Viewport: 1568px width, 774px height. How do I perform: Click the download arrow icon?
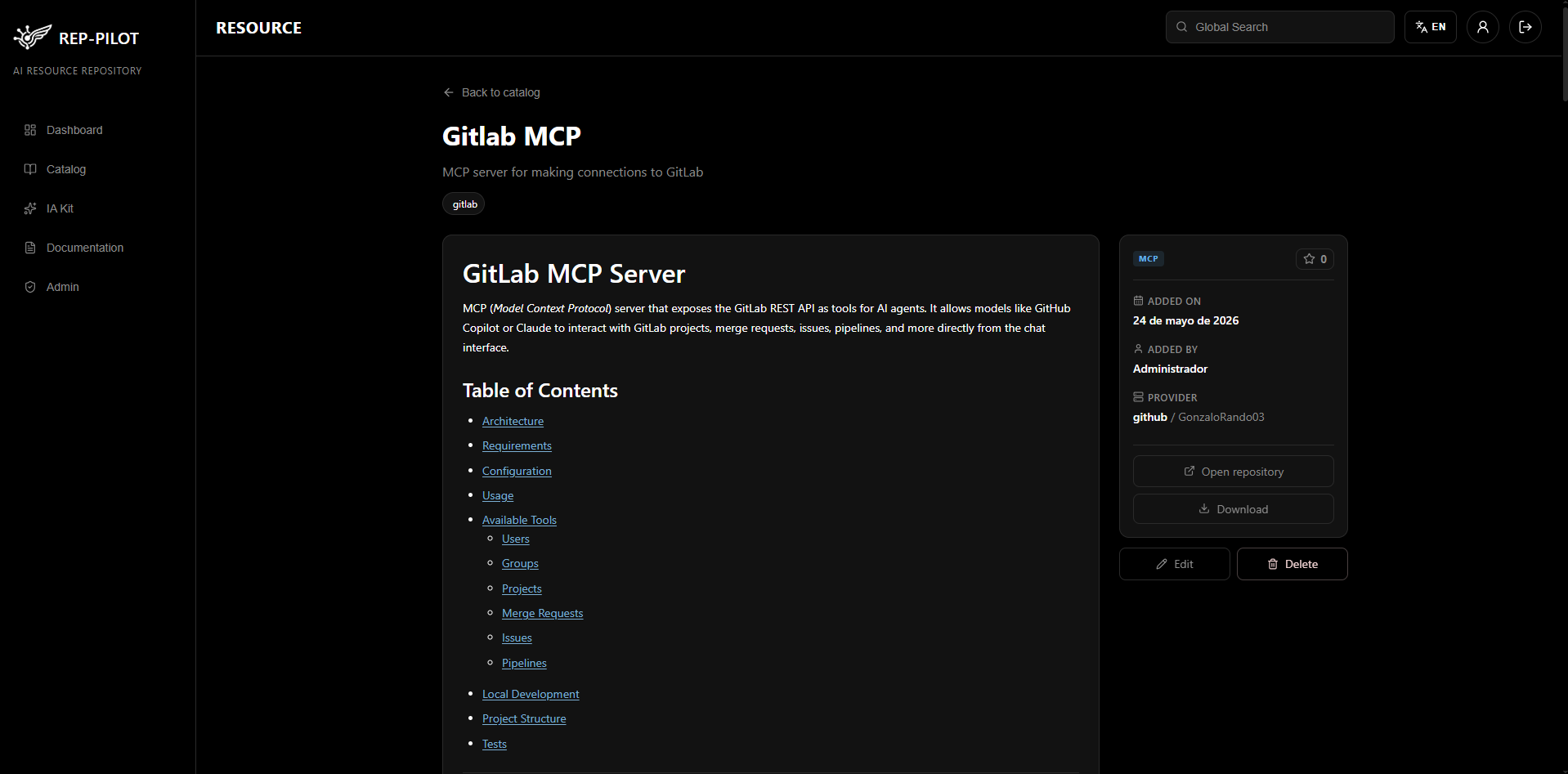point(1204,508)
